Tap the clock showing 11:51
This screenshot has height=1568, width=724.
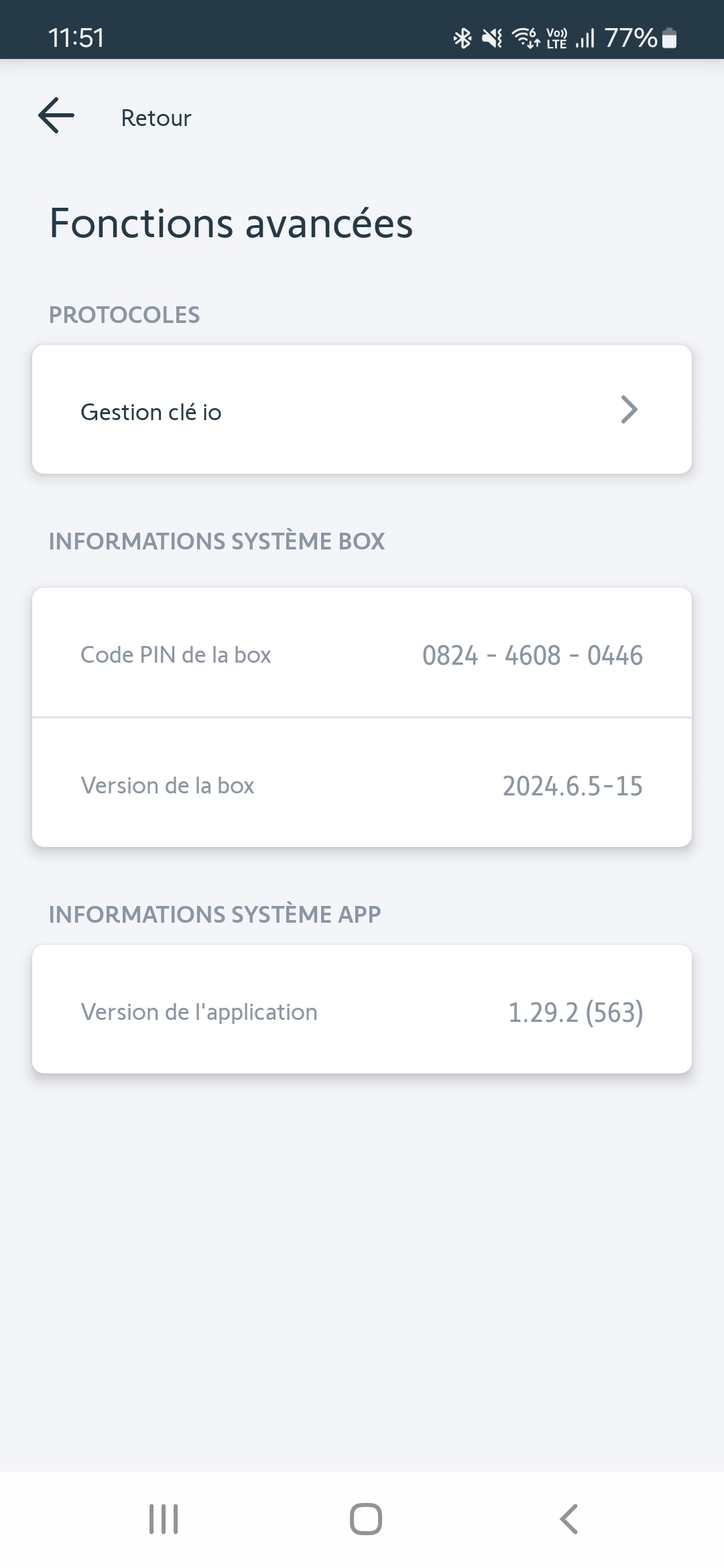pos(76,38)
